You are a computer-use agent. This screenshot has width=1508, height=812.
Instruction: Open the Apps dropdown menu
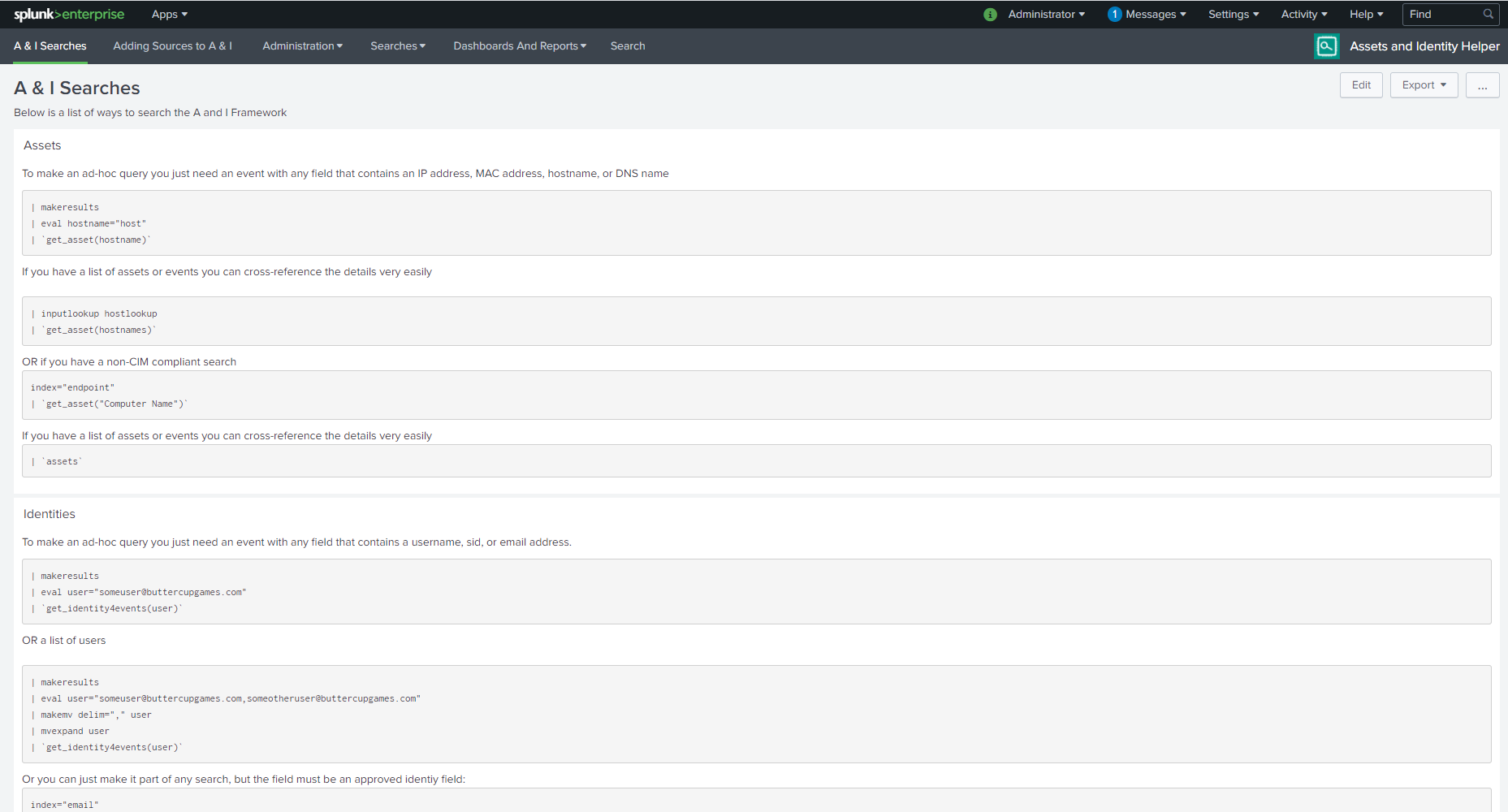click(x=170, y=15)
